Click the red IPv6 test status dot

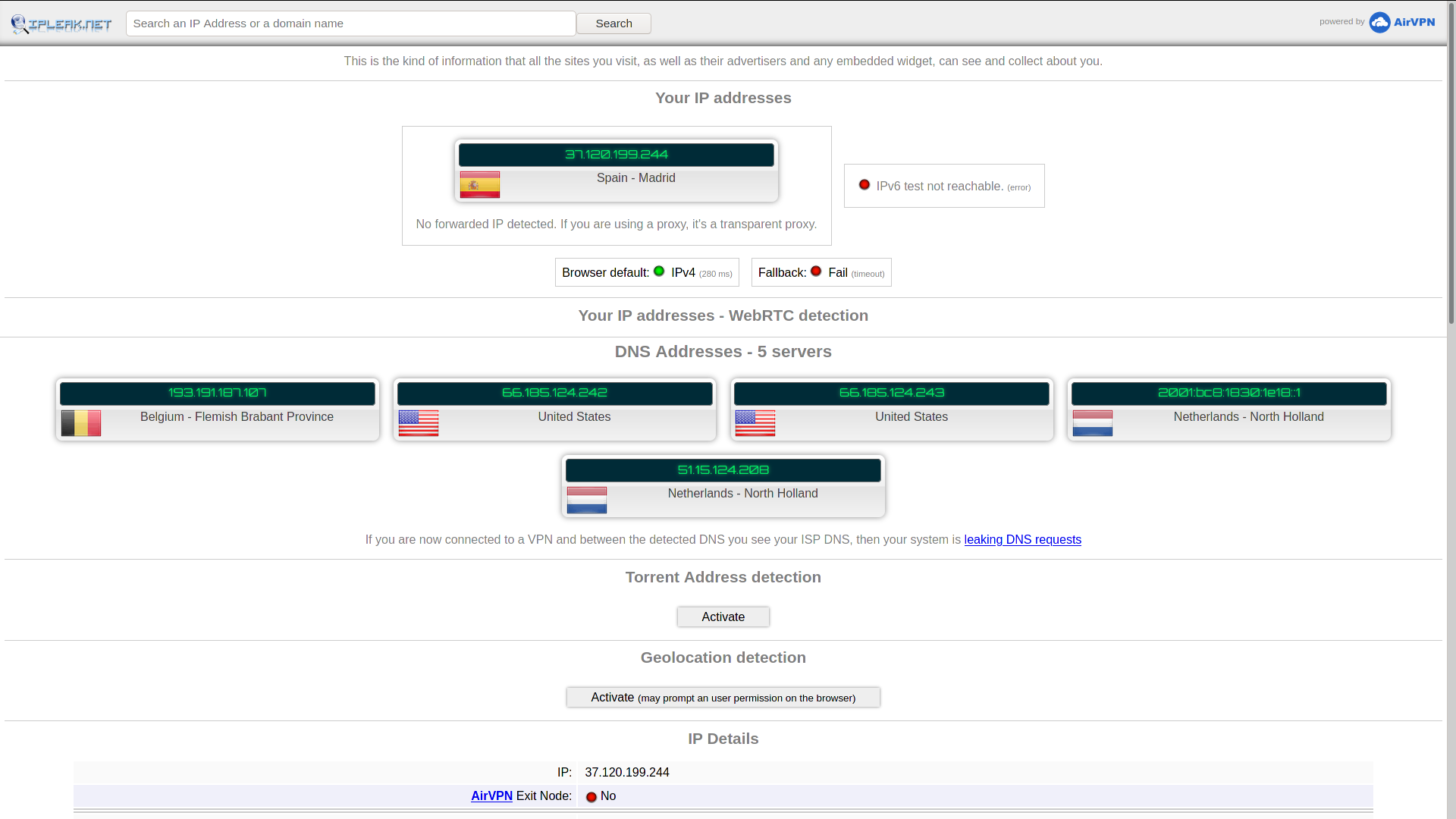864,185
